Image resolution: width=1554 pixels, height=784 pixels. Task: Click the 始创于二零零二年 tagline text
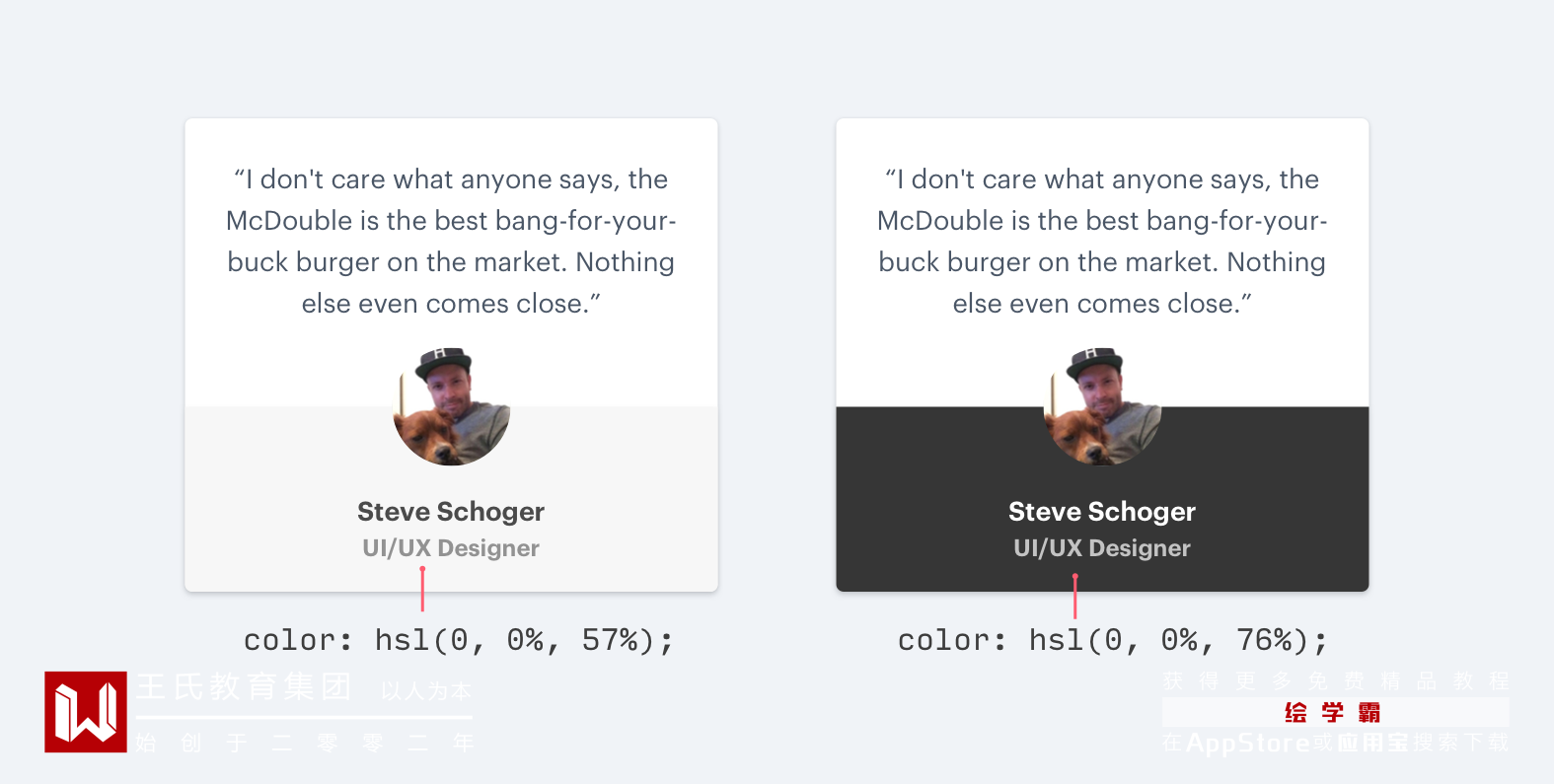point(305,743)
